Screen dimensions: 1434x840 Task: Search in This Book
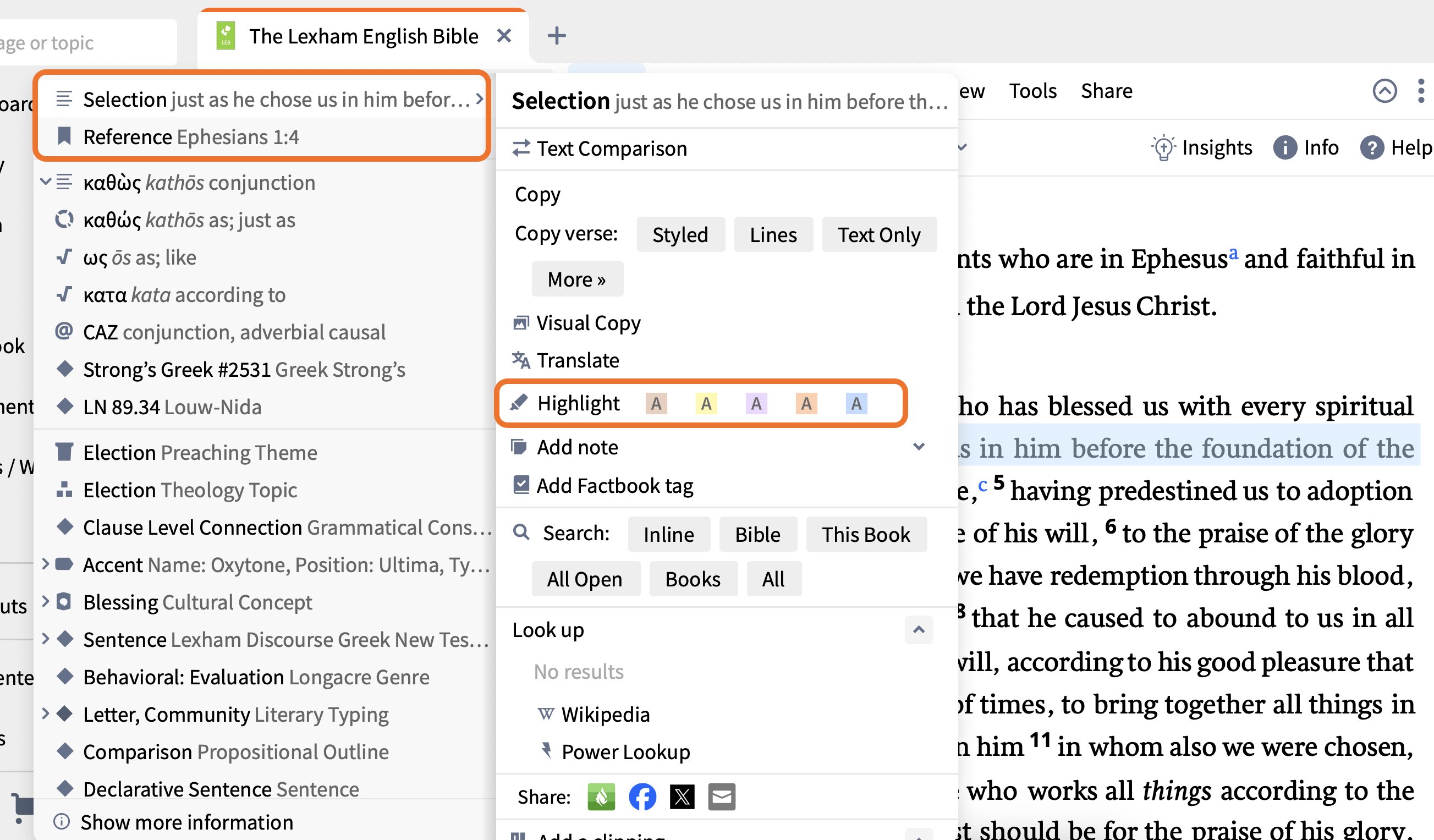(x=866, y=534)
